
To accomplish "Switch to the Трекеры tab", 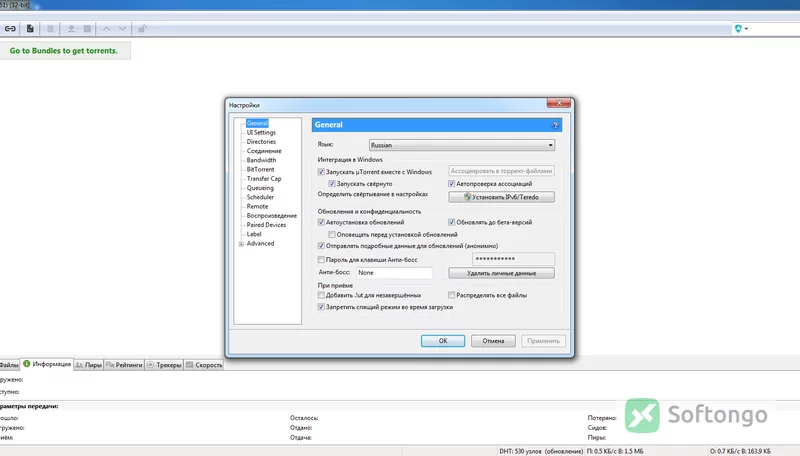I will coord(164,365).
